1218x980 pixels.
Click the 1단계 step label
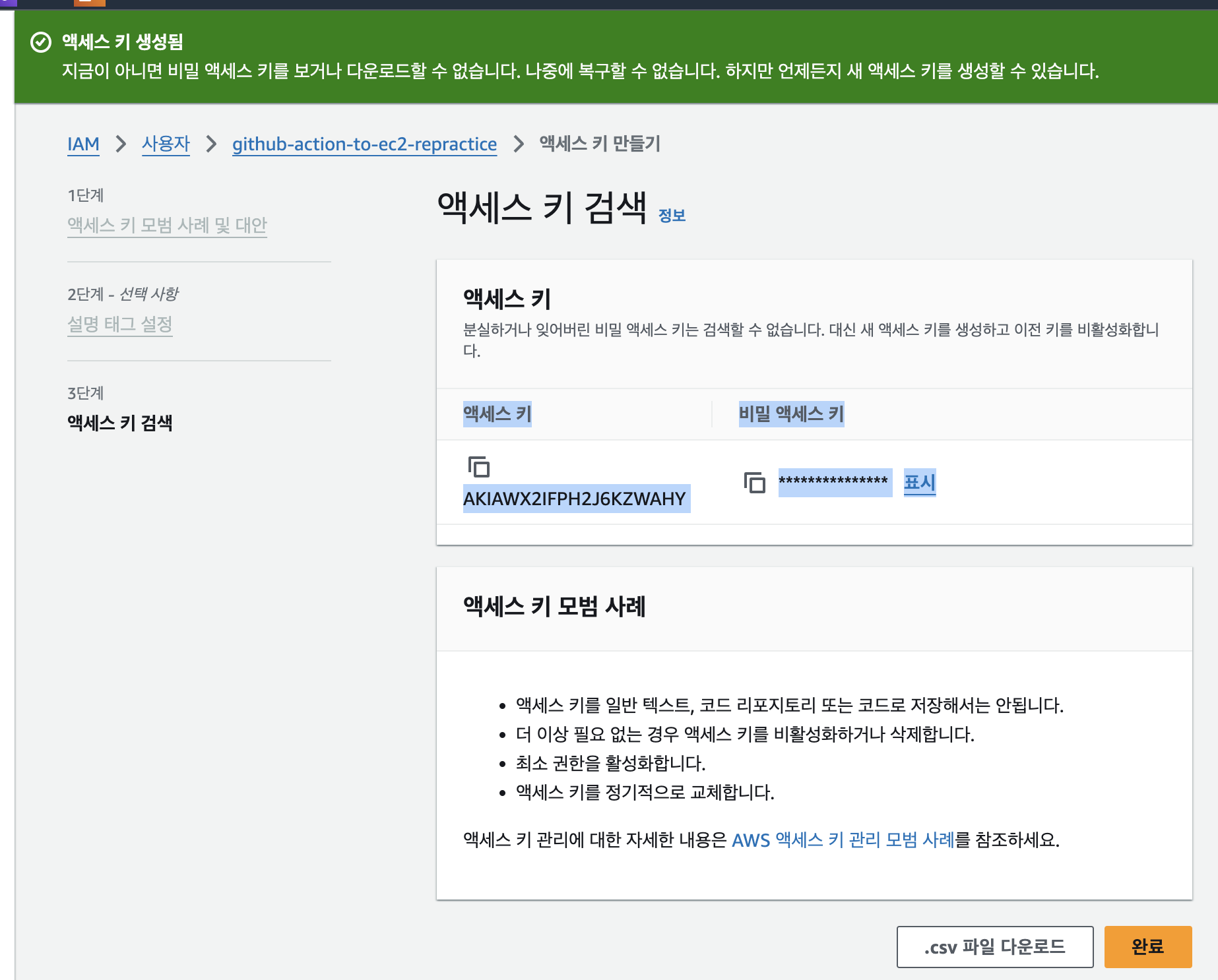(86, 195)
